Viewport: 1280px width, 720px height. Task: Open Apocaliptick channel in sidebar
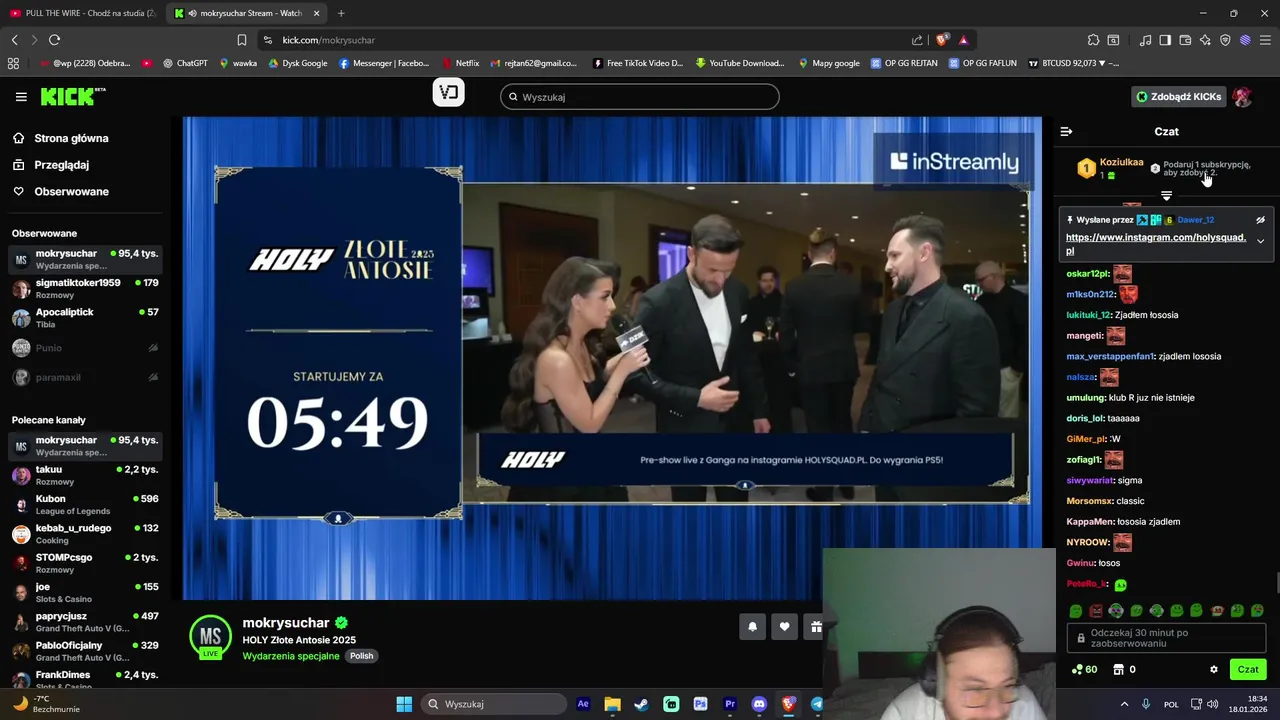click(85, 318)
